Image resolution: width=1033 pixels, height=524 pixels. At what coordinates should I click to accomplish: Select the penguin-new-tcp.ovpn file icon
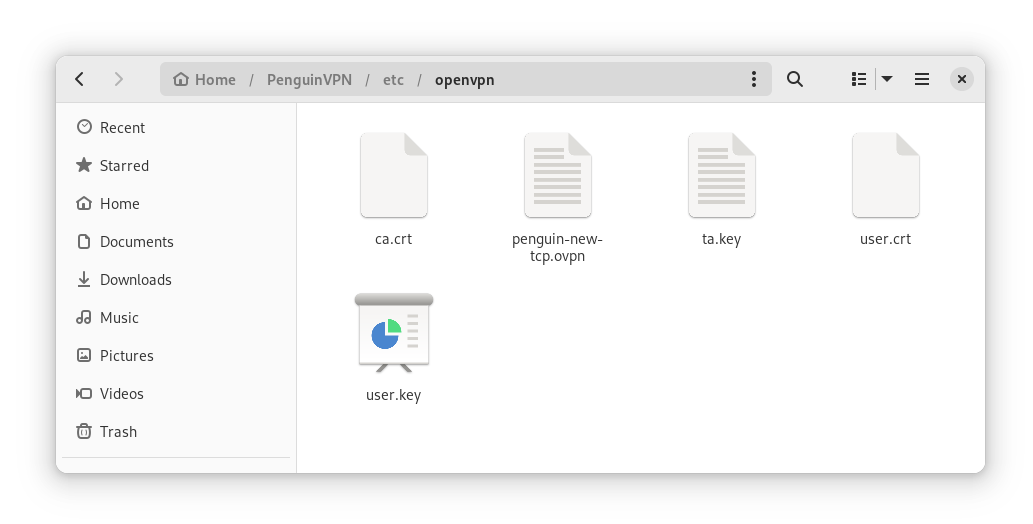[558, 175]
